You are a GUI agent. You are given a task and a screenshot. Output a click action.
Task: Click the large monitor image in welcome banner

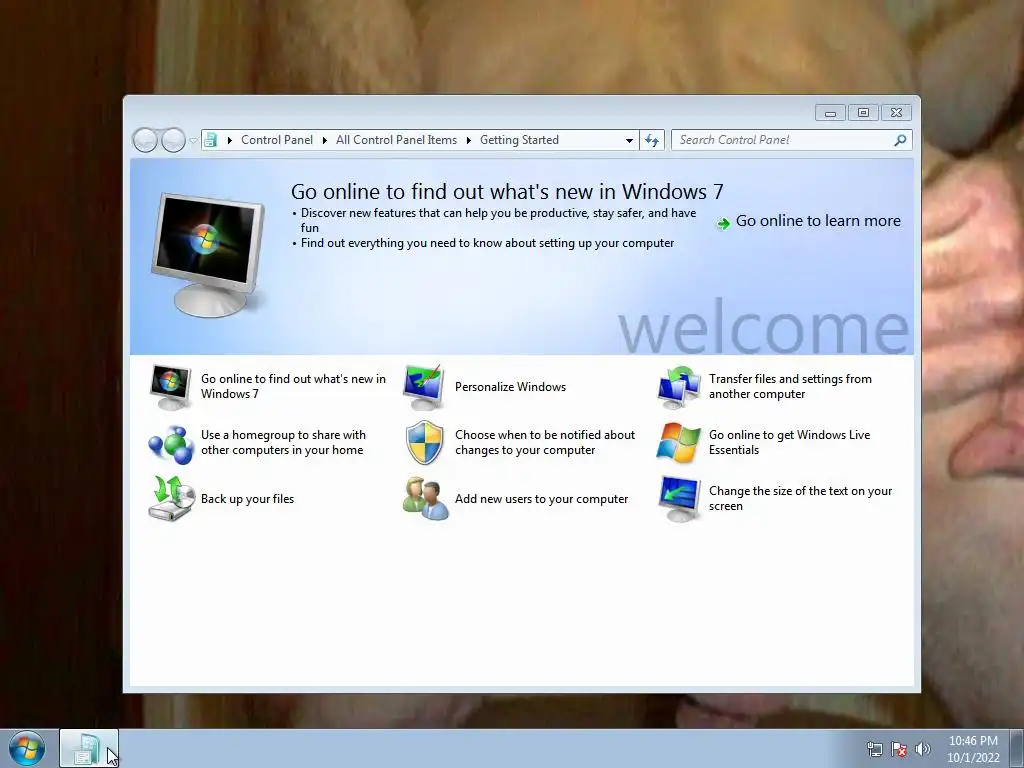(x=208, y=255)
